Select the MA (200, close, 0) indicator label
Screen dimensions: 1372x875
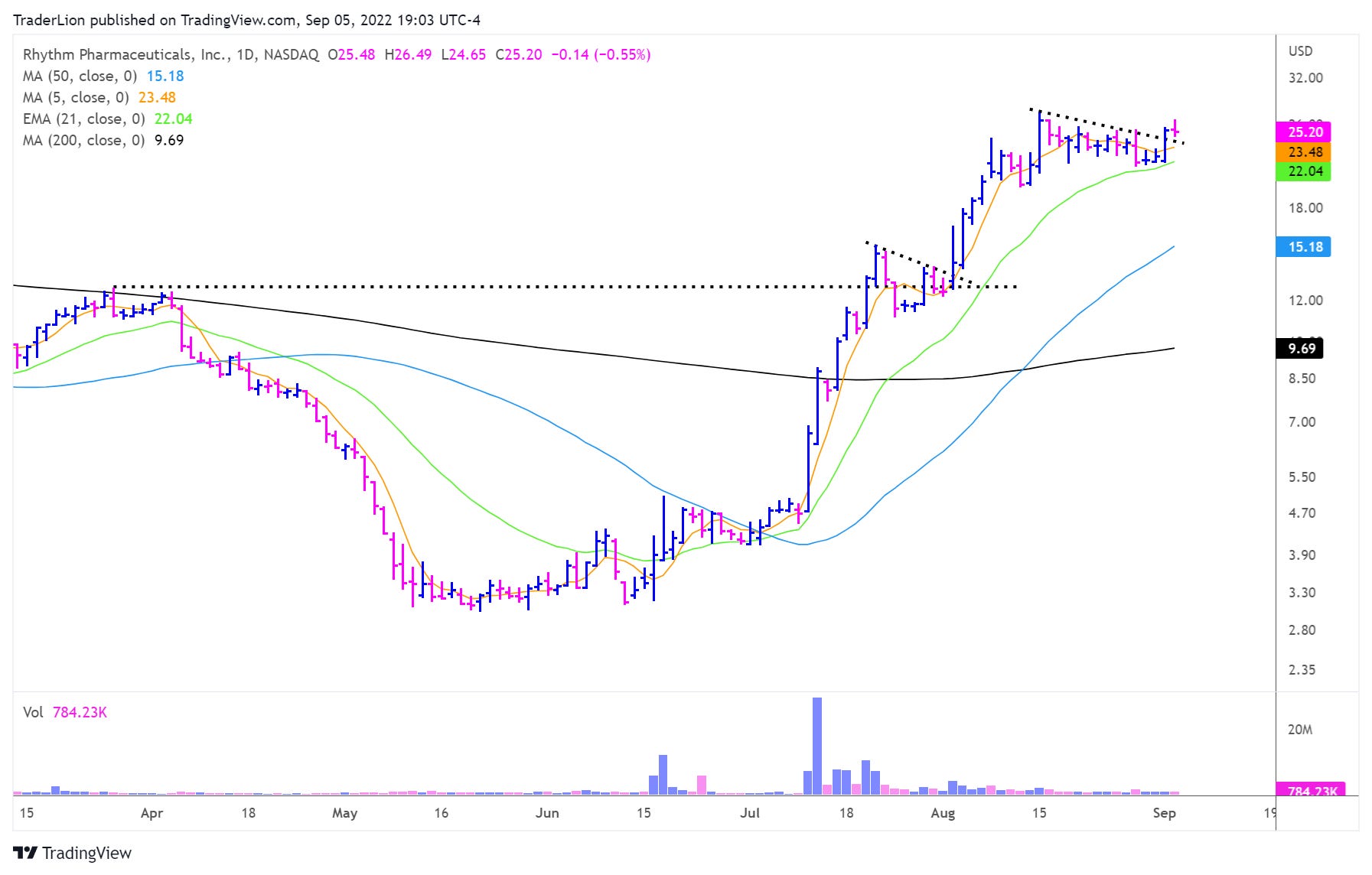point(84,141)
